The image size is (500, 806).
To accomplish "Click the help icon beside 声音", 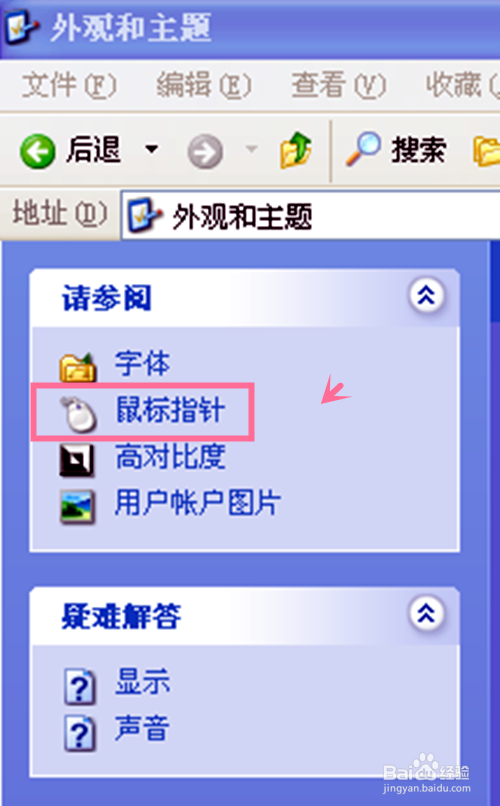I will [x=80, y=733].
